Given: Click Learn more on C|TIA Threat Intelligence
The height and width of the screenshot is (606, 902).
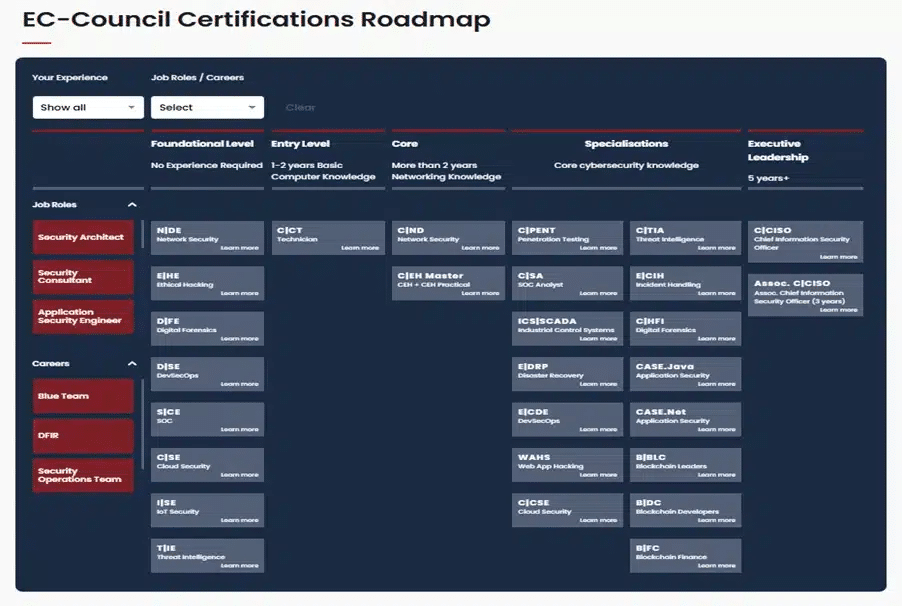Looking at the screenshot, I should tap(716, 248).
